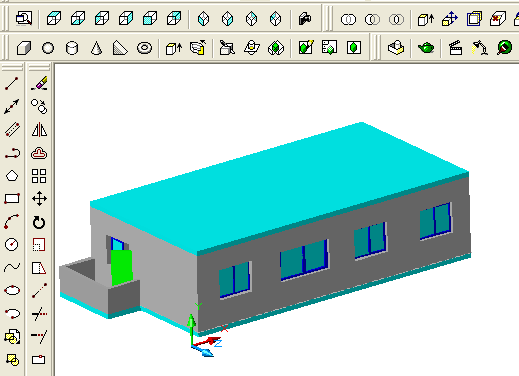
Task: Open the Setup View tool
Action: coord(329,47)
